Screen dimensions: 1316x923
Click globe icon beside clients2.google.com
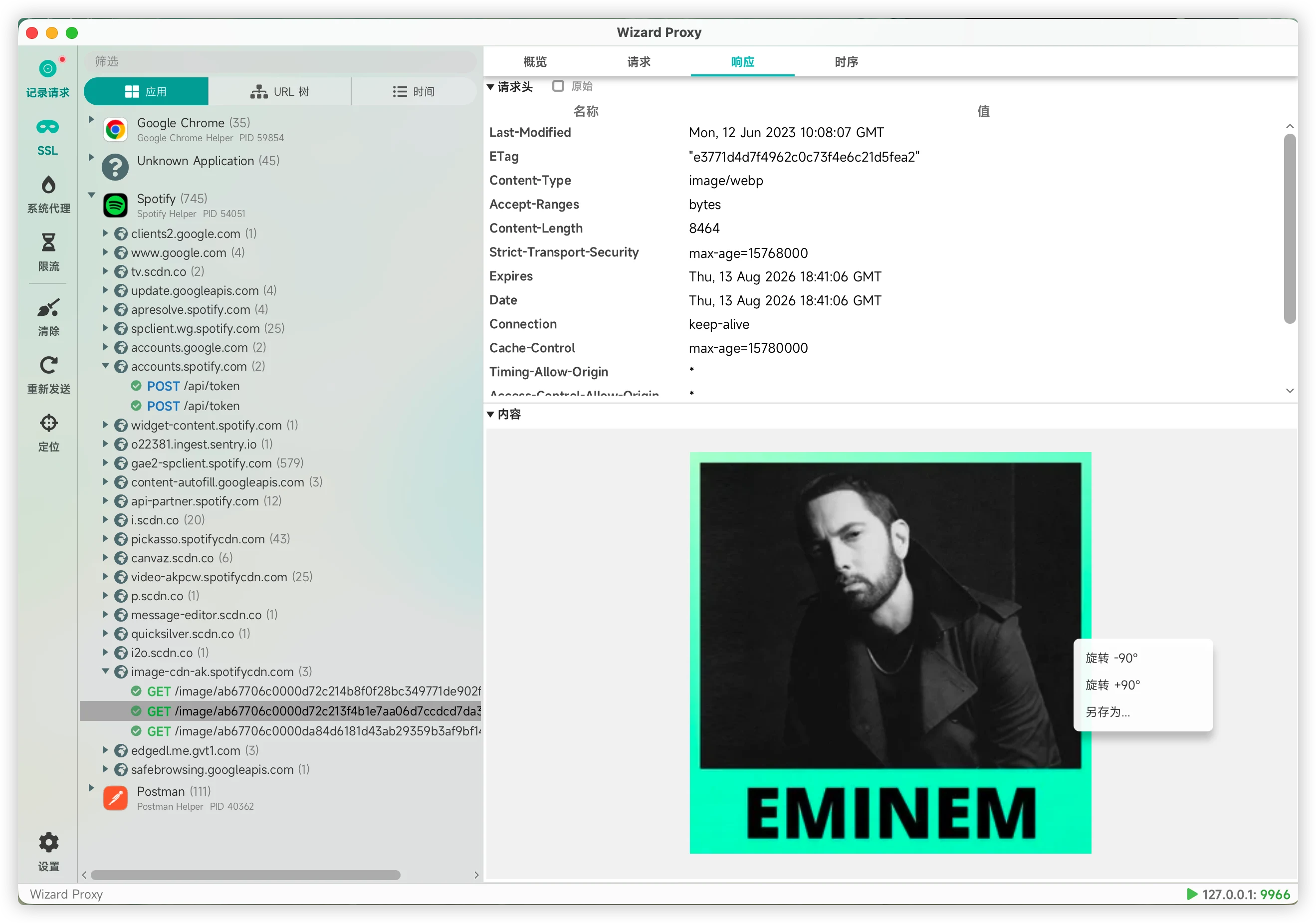coord(121,234)
